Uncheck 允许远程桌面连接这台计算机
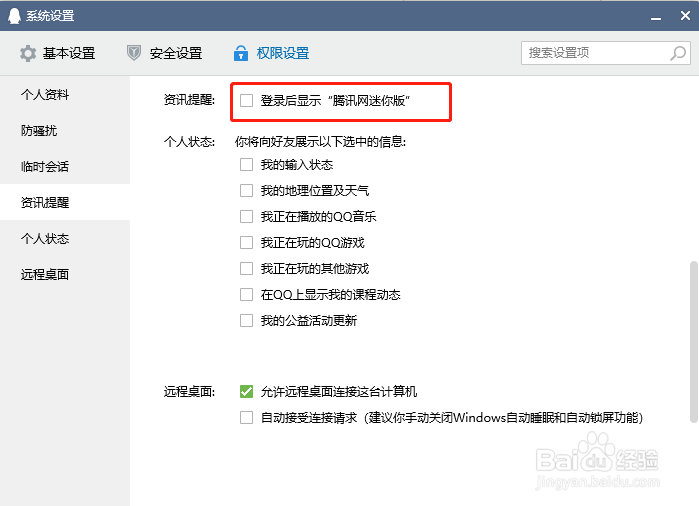This screenshot has width=699, height=506. pyautogui.click(x=247, y=391)
